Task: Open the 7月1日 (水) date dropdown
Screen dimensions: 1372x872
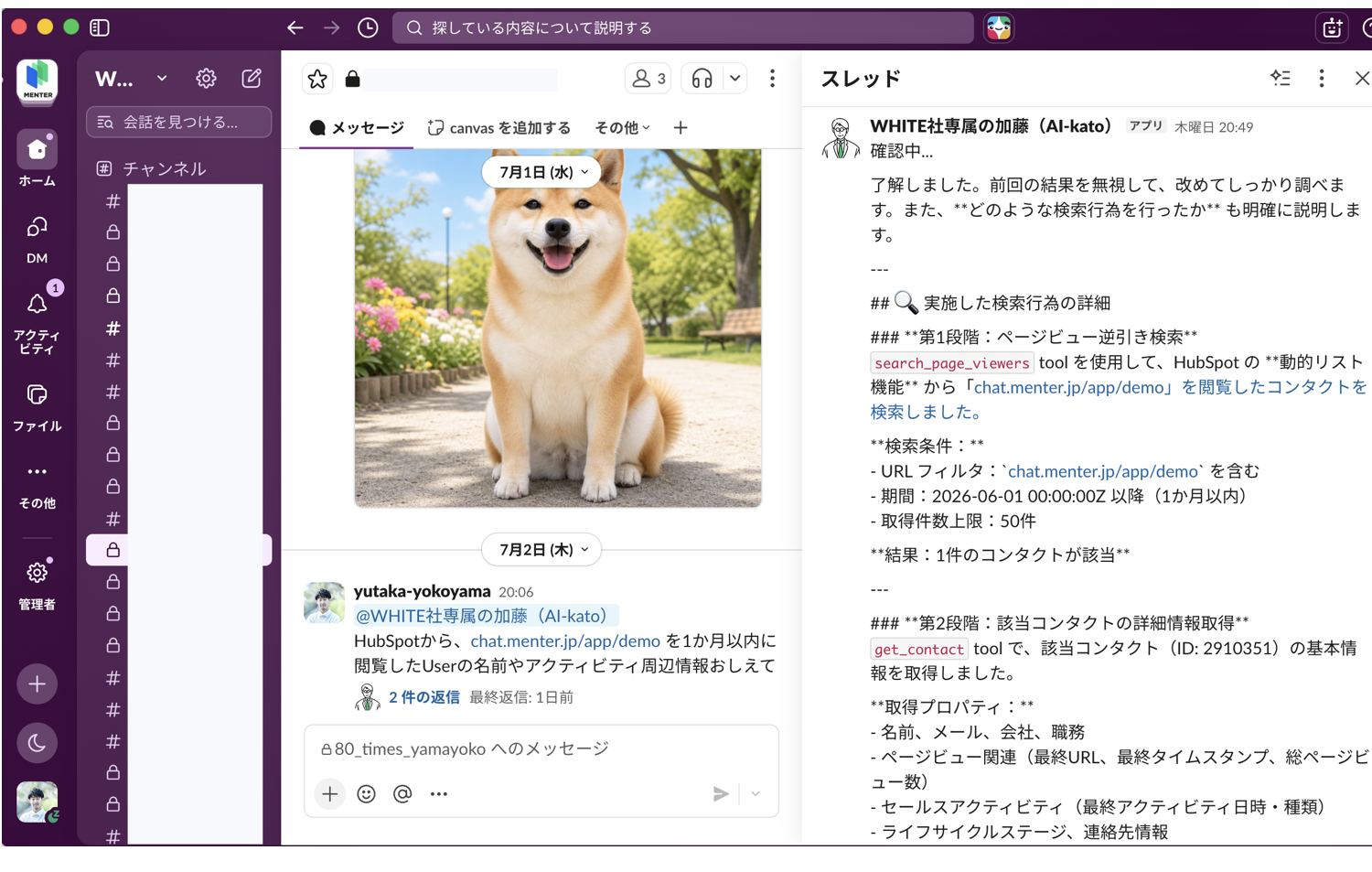Action: [542, 172]
